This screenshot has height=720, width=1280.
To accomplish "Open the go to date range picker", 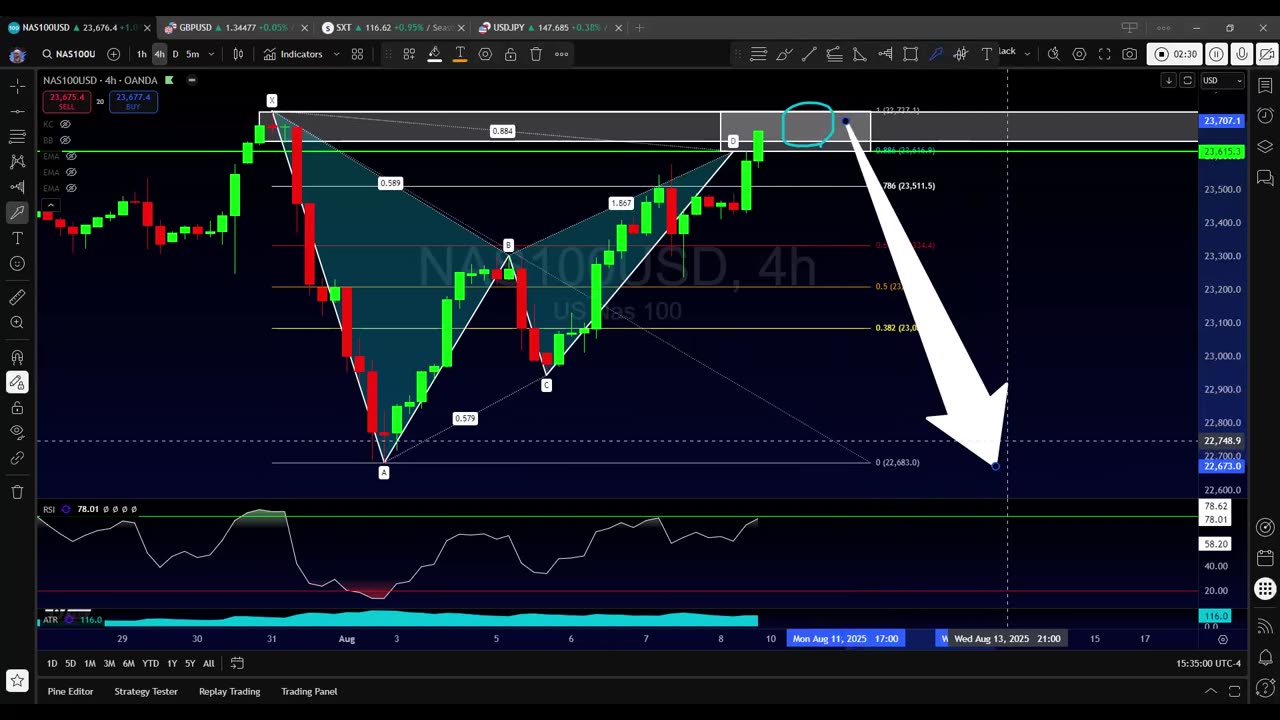I will [237, 663].
